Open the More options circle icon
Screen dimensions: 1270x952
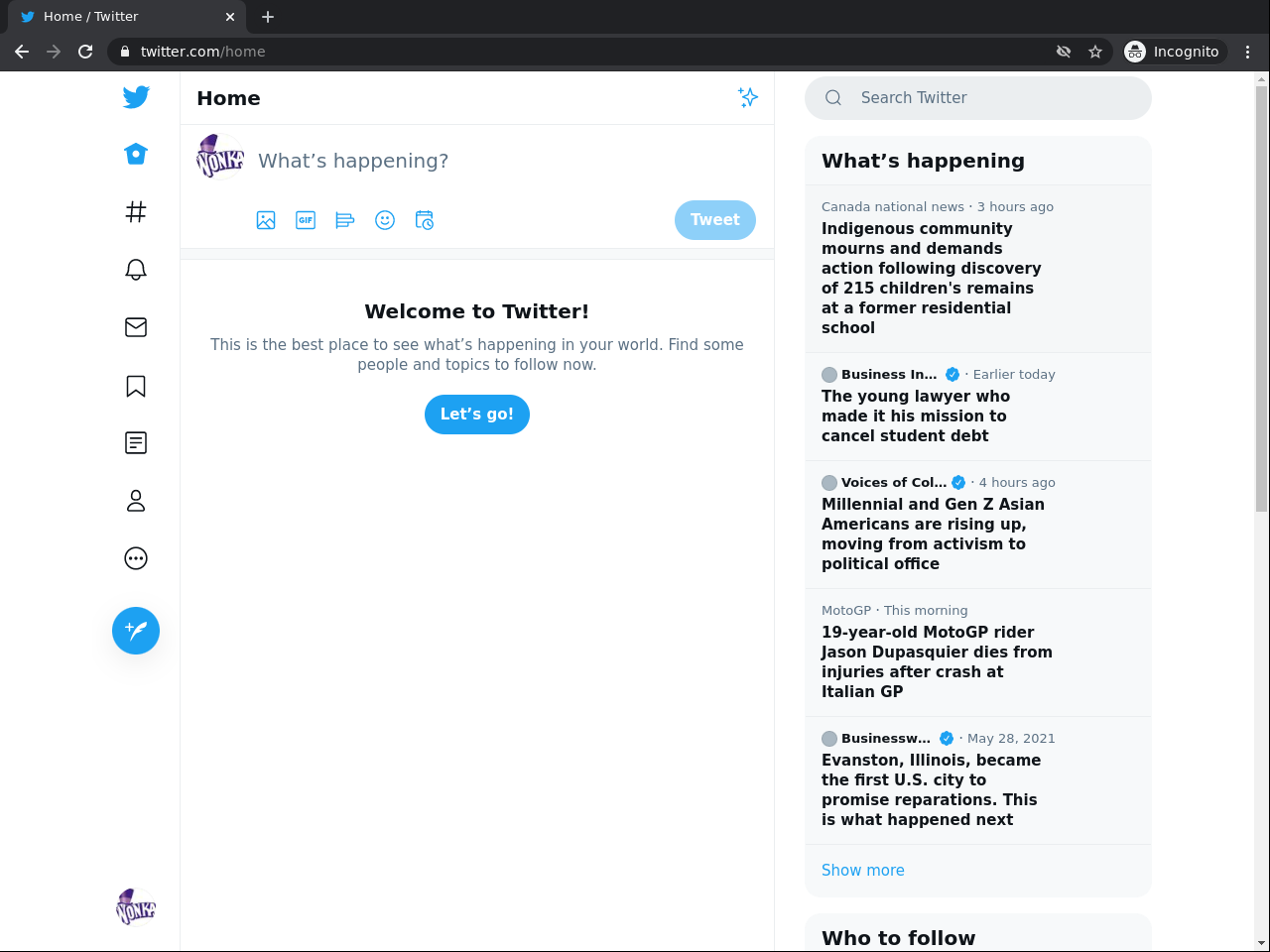(x=136, y=558)
